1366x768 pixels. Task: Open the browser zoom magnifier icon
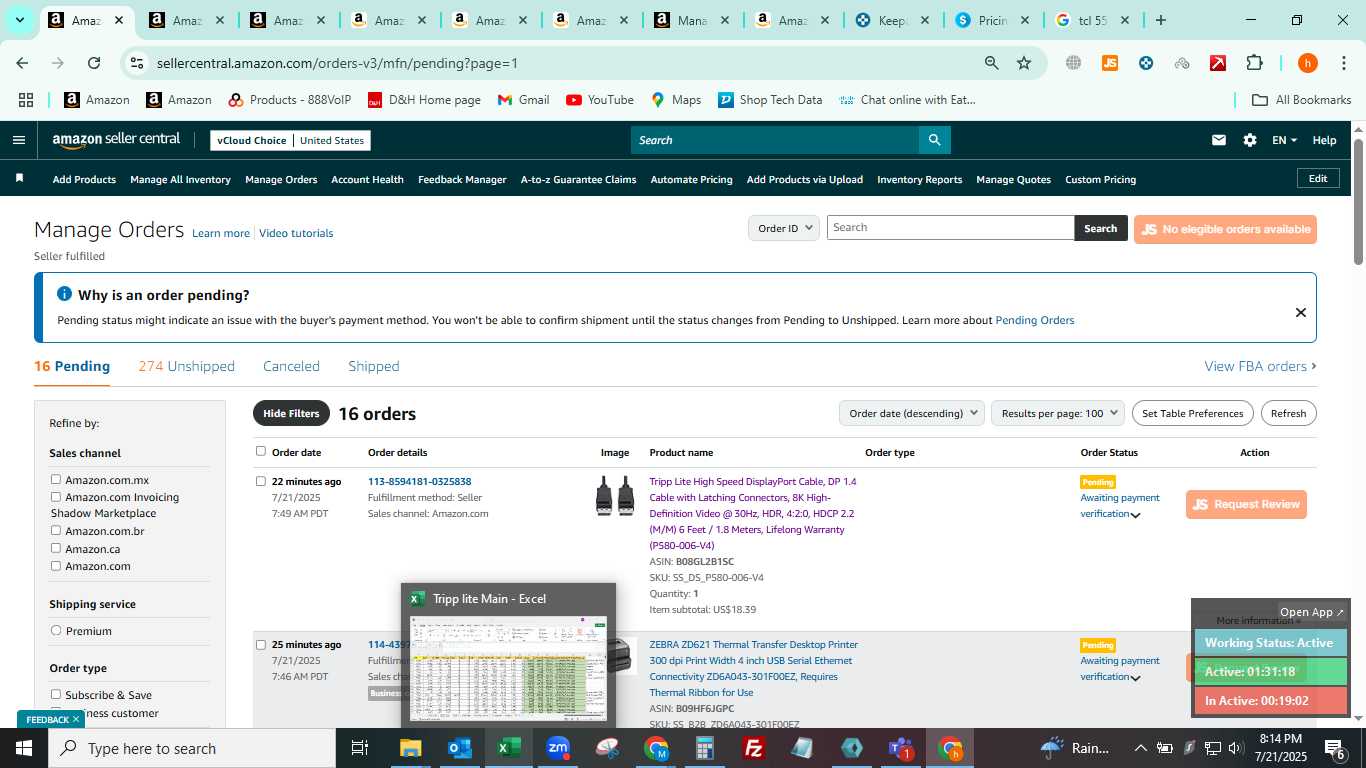tap(991, 63)
